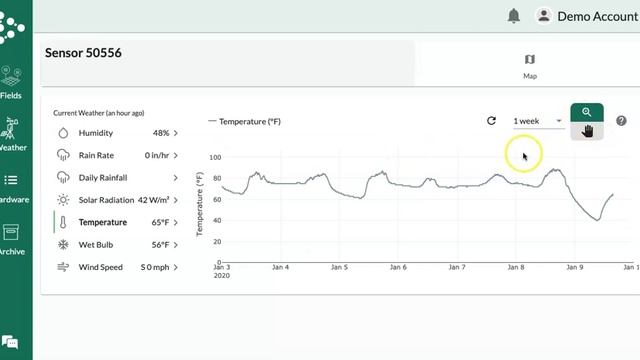The image size is (640, 360).
Task: Open the chart help icon
Action: pyautogui.click(x=621, y=121)
